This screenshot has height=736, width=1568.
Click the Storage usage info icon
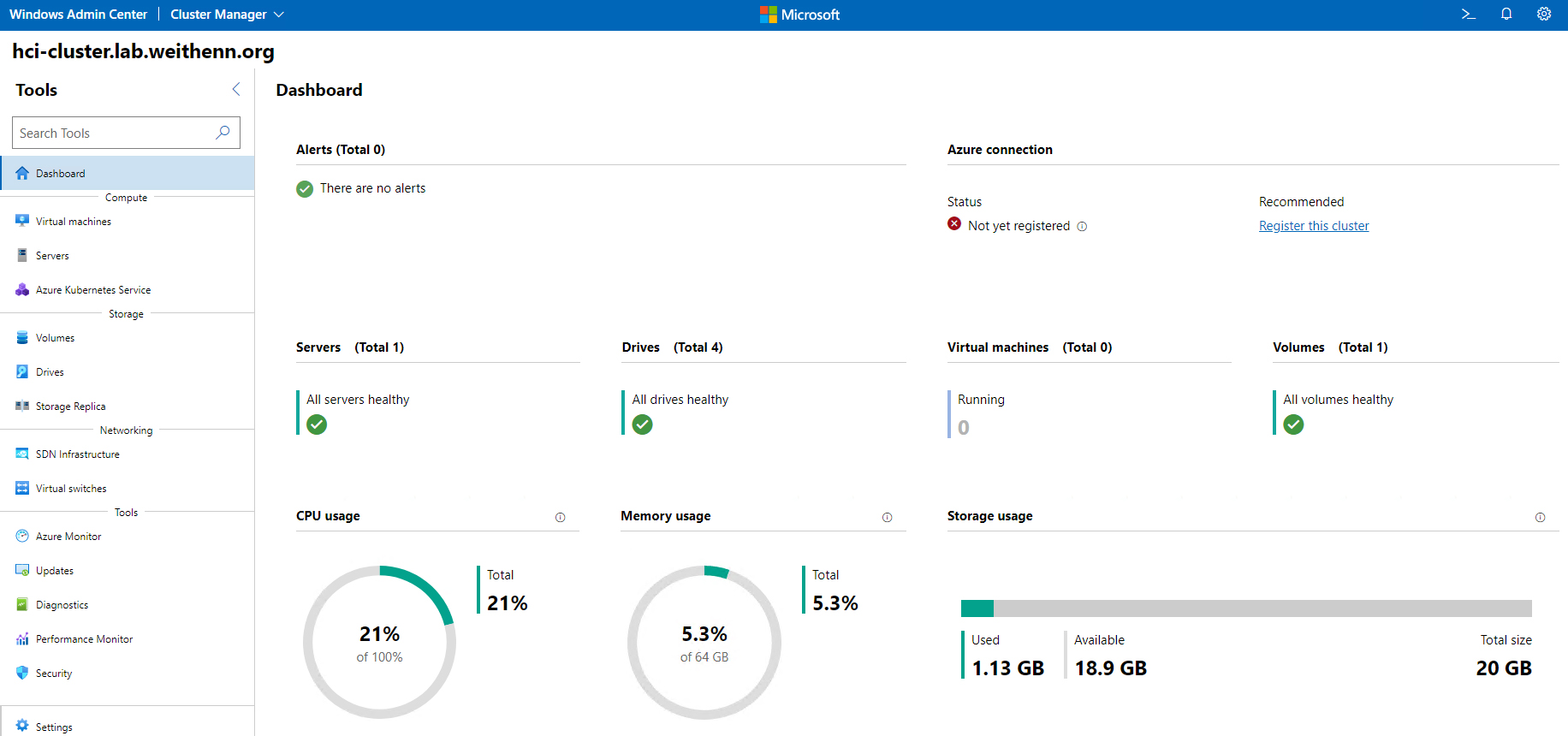(x=1540, y=517)
